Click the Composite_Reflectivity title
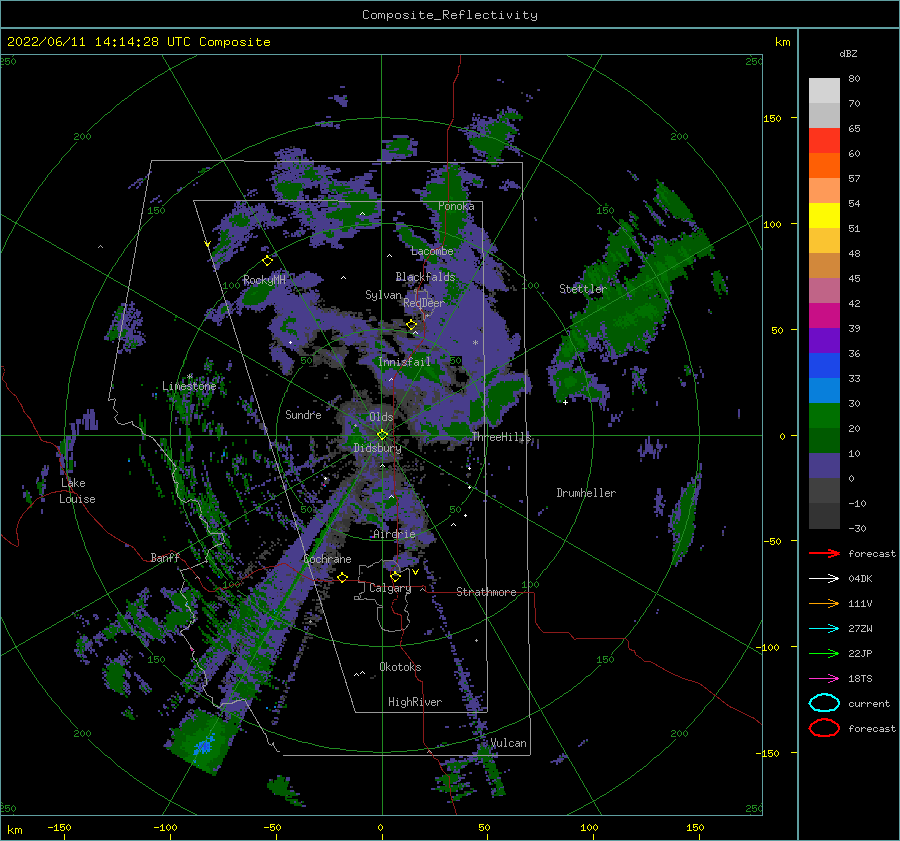Viewport: 900px width, 841px height. coord(450,15)
